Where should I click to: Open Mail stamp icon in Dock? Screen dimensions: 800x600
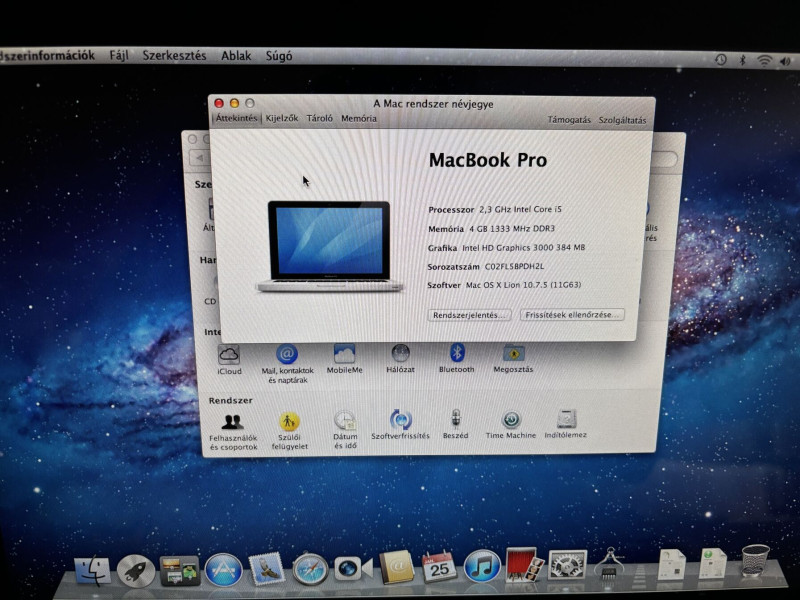pyautogui.click(x=266, y=568)
